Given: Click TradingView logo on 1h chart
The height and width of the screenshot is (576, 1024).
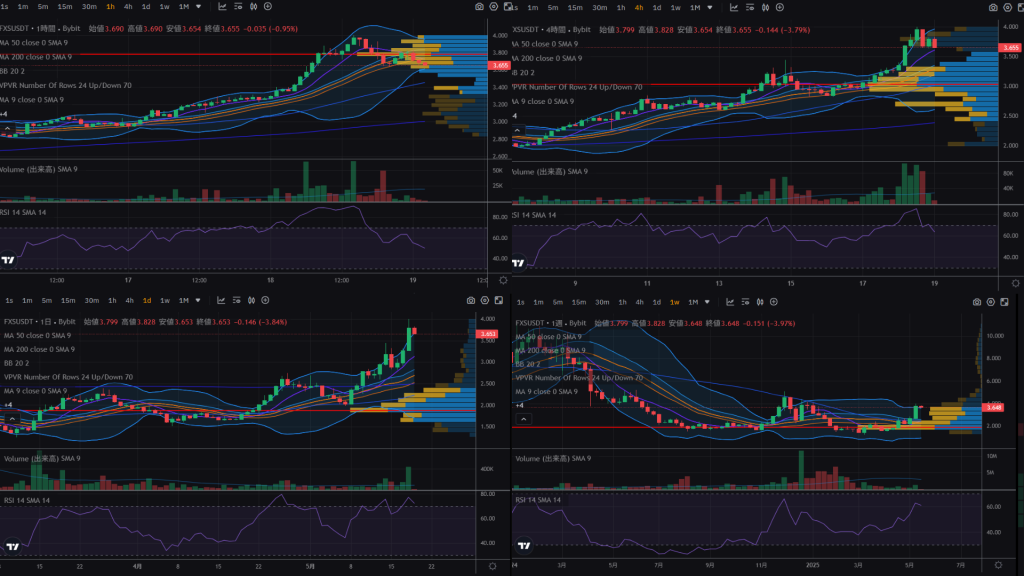Looking at the screenshot, I should [x=8, y=260].
